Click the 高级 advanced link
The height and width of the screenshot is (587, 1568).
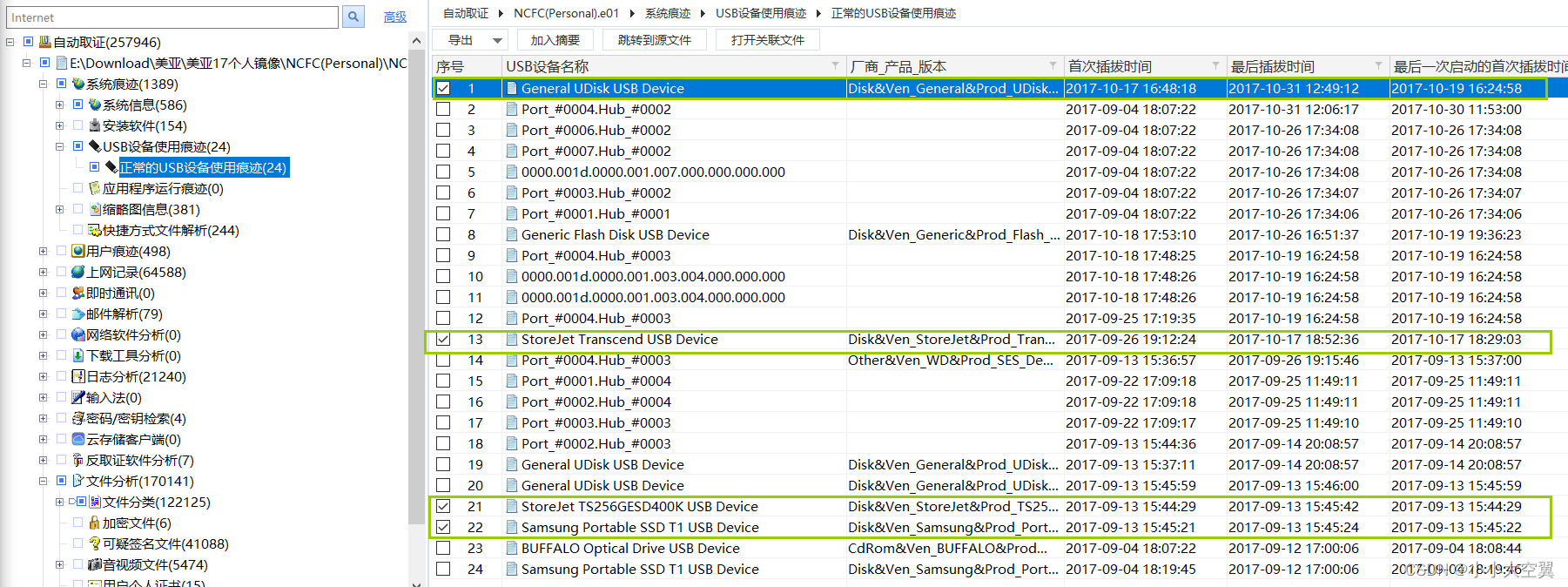[395, 17]
